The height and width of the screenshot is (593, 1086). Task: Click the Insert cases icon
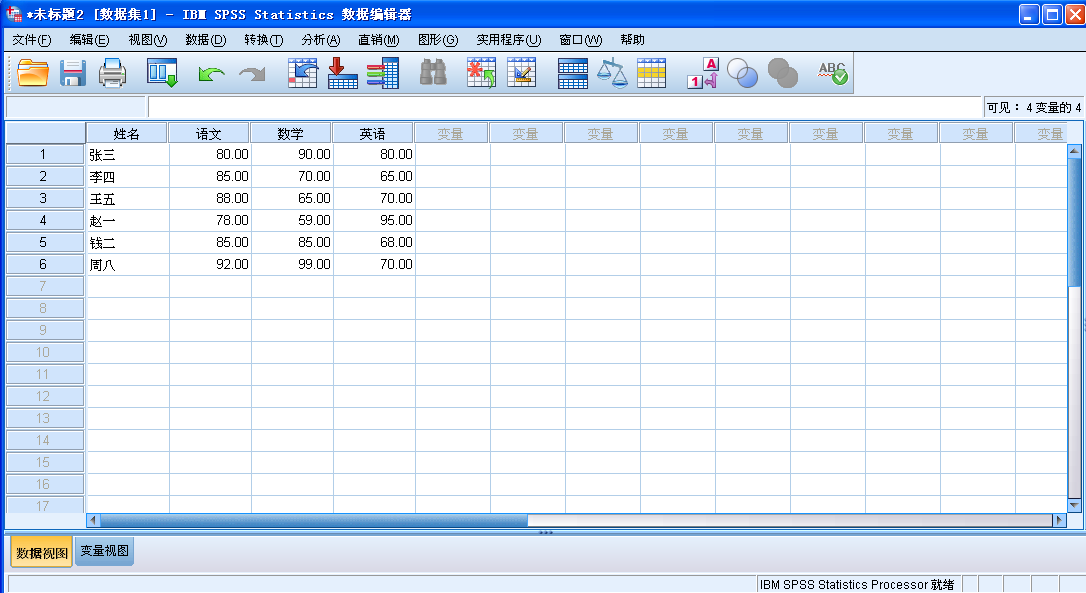tap(481, 73)
